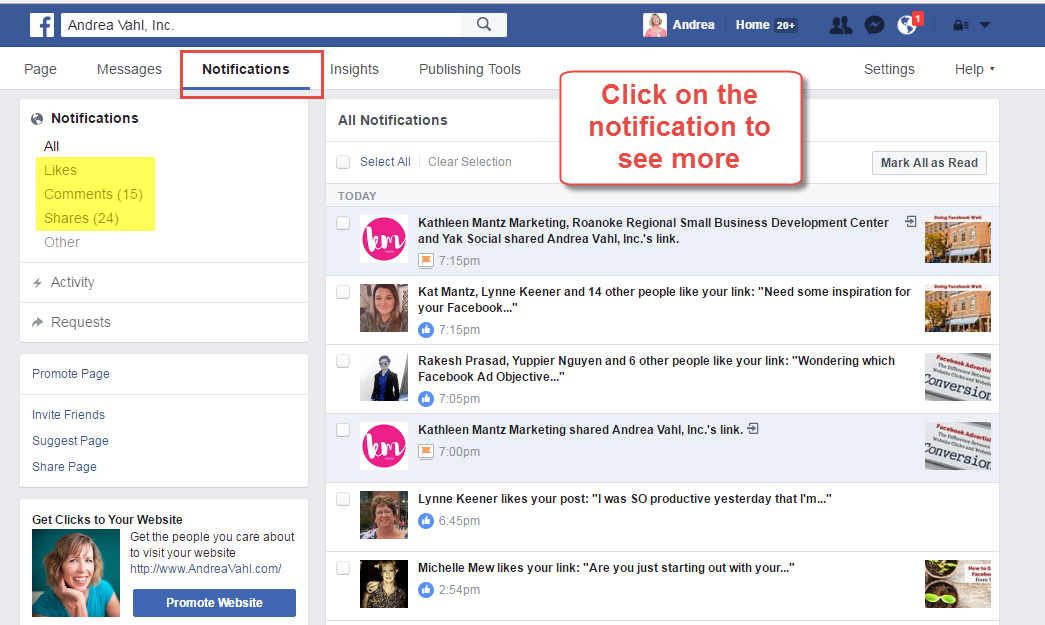
Task: Click Andrea's profile picture in top bar
Action: 654,25
